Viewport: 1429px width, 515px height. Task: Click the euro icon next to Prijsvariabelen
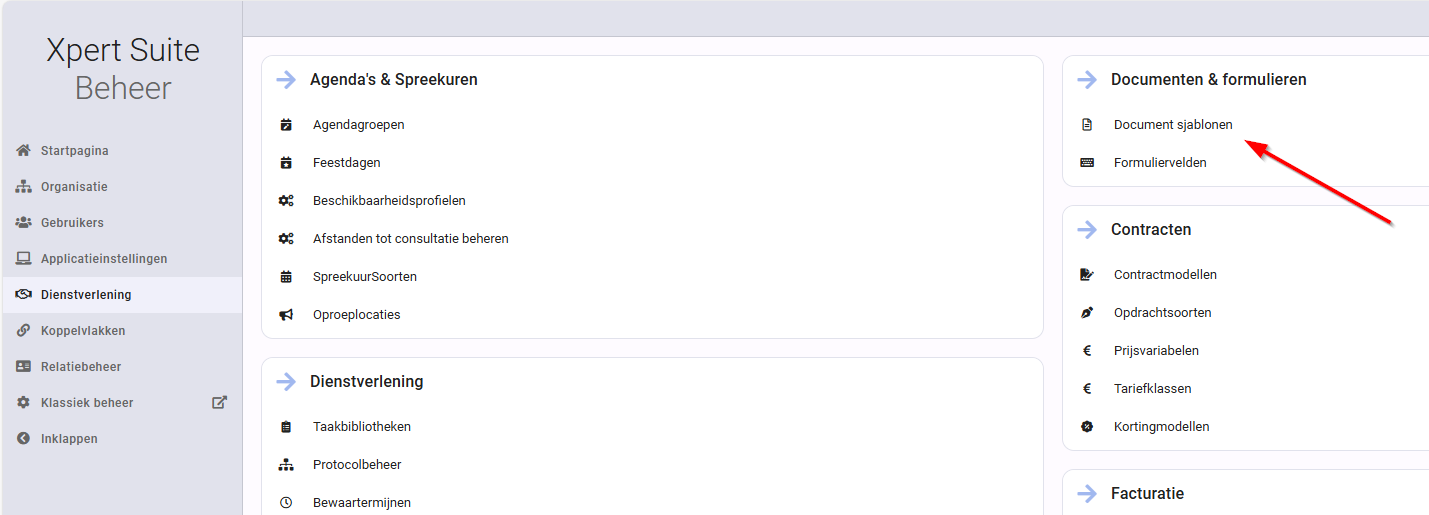click(x=1087, y=351)
